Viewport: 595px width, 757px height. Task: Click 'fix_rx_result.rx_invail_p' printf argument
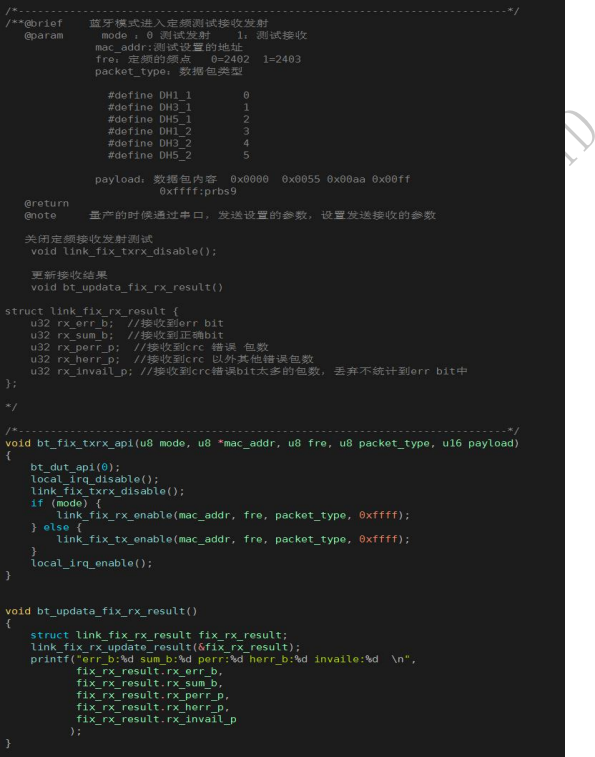pos(156,719)
